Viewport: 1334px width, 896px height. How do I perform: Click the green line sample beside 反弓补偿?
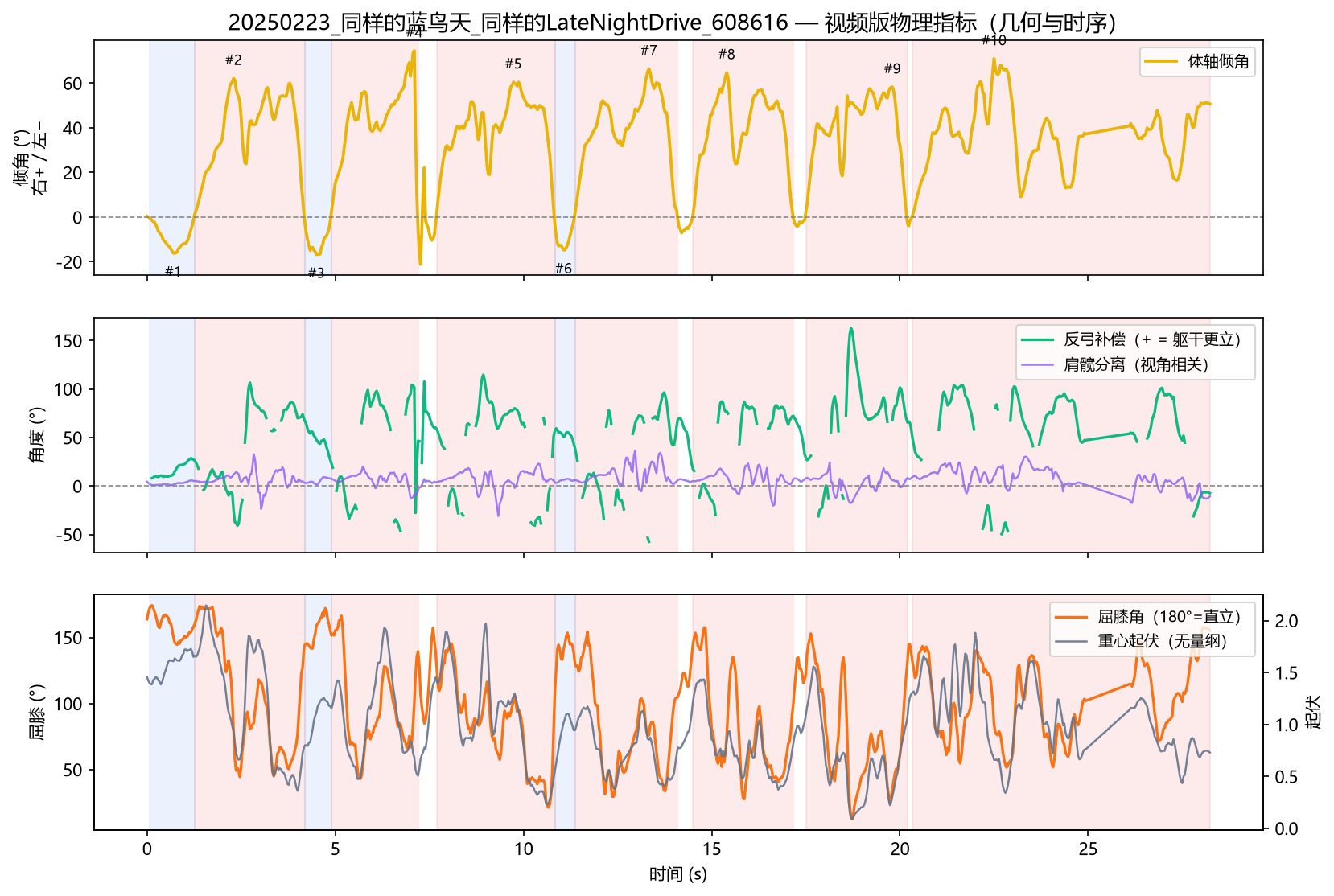pyautogui.click(x=1038, y=339)
